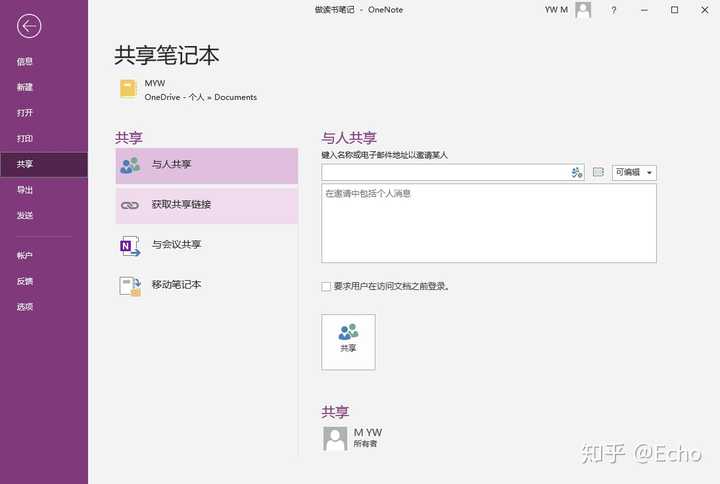Click the yellow MYW notebook icon

pyautogui.click(x=128, y=89)
